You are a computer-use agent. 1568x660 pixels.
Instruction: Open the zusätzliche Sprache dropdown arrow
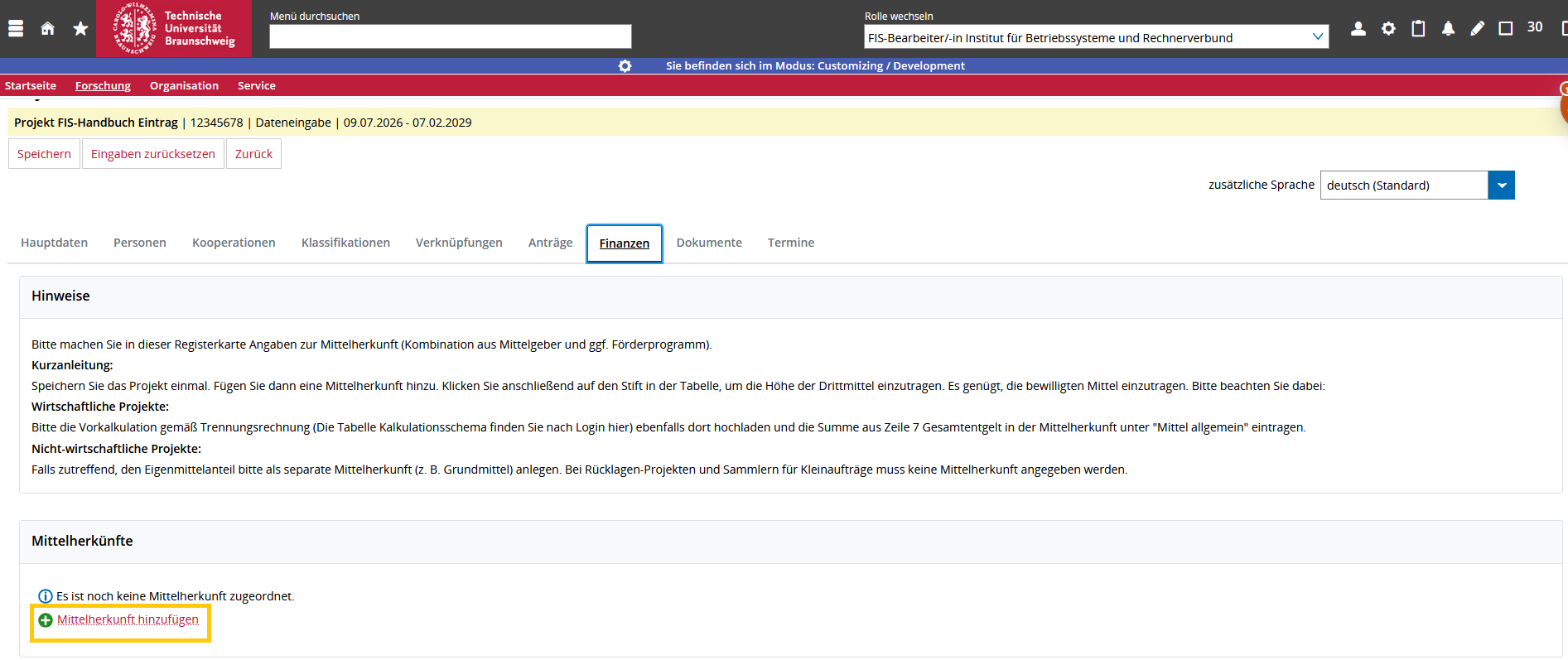pyautogui.click(x=1501, y=185)
